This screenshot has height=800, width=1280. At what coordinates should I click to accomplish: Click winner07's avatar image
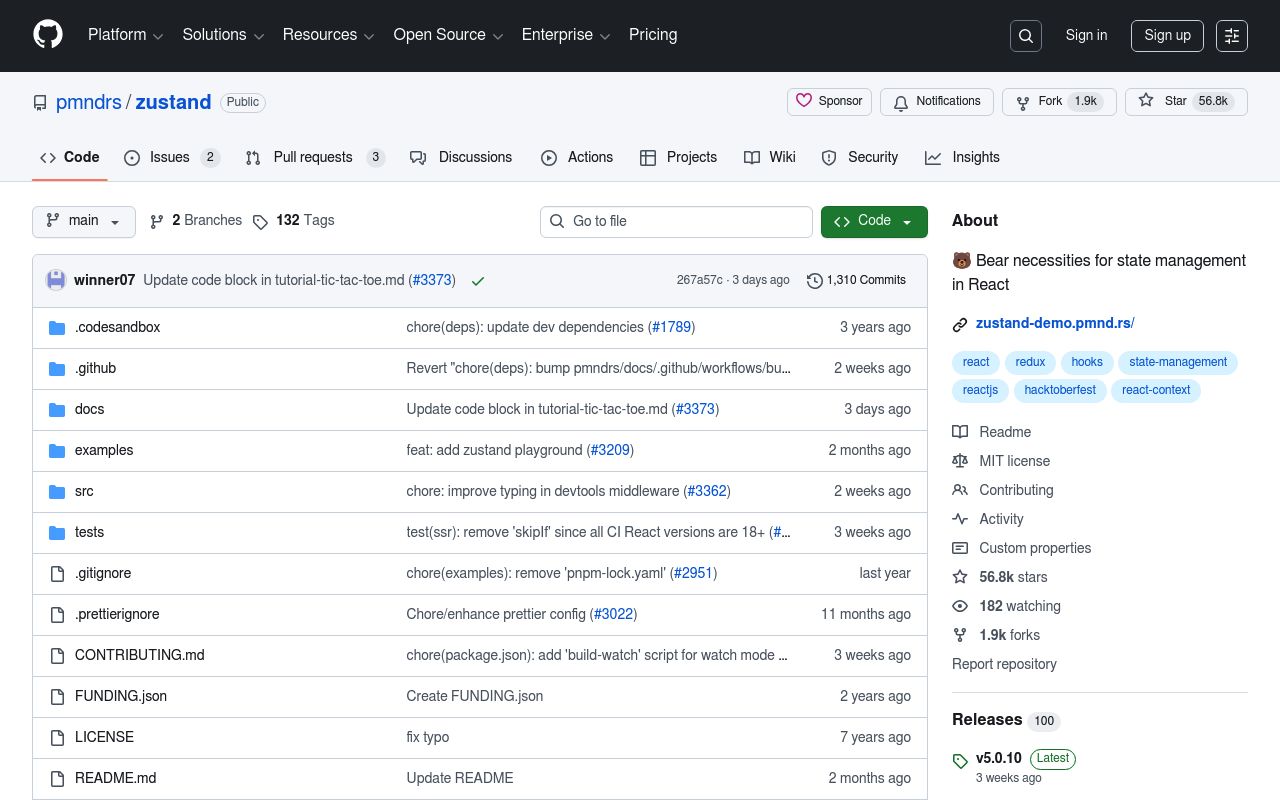[56, 280]
